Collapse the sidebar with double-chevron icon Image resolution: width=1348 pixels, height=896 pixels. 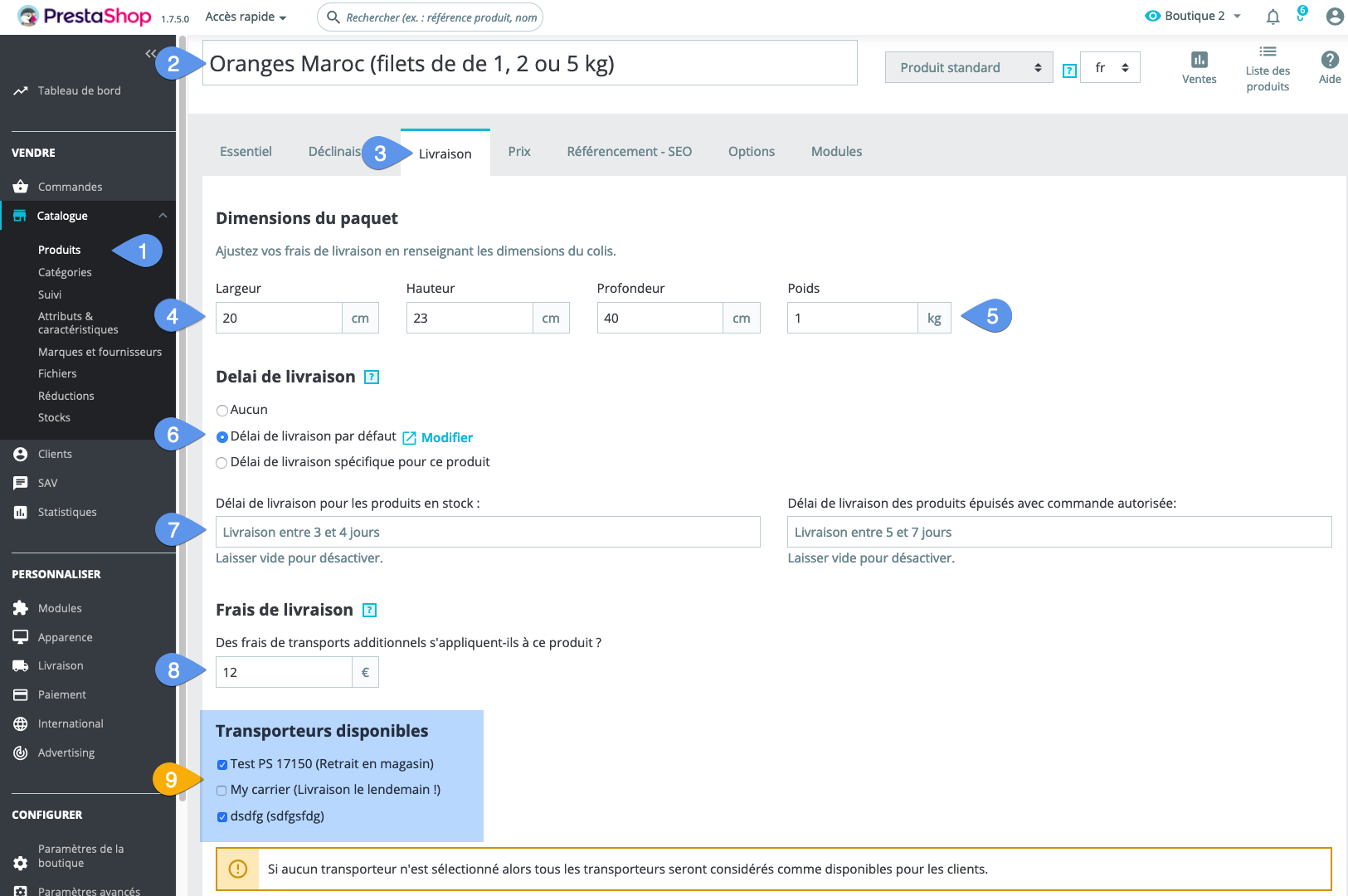pos(150,54)
